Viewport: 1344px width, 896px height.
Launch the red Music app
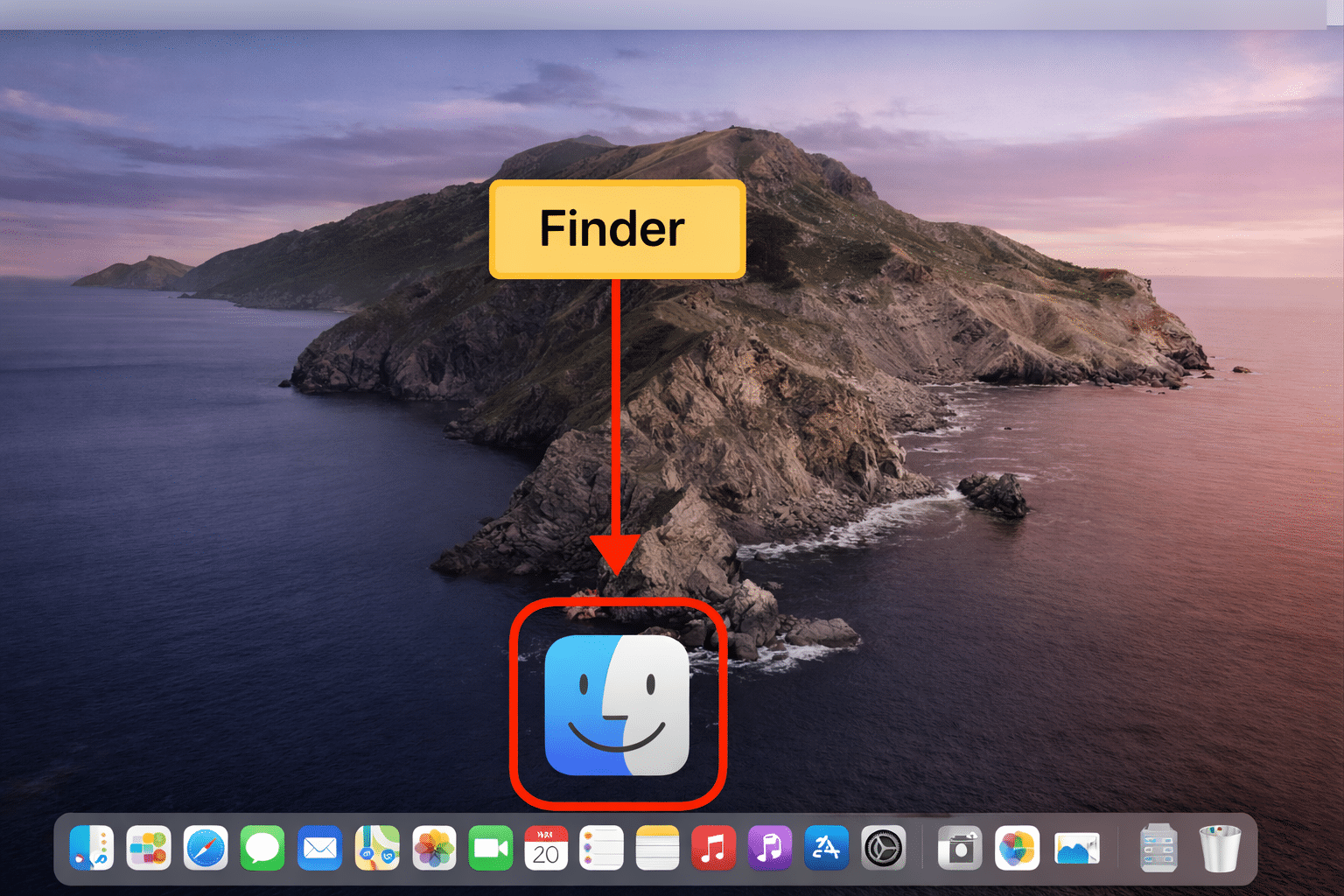coord(714,848)
